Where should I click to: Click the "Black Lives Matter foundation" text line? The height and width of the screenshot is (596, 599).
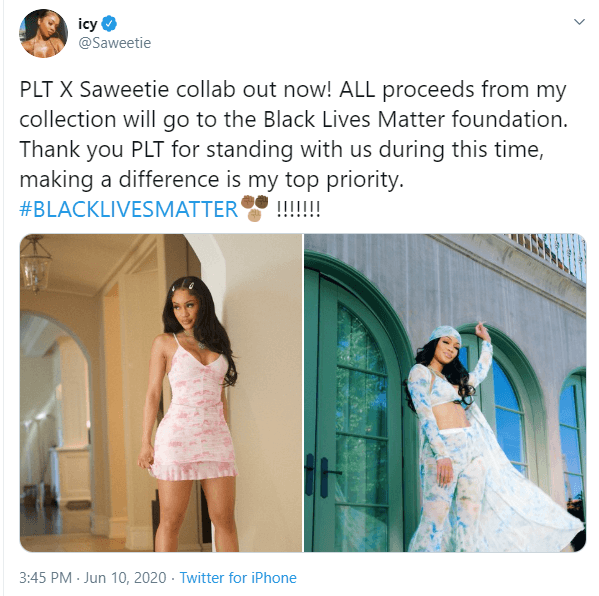[293, 119]
